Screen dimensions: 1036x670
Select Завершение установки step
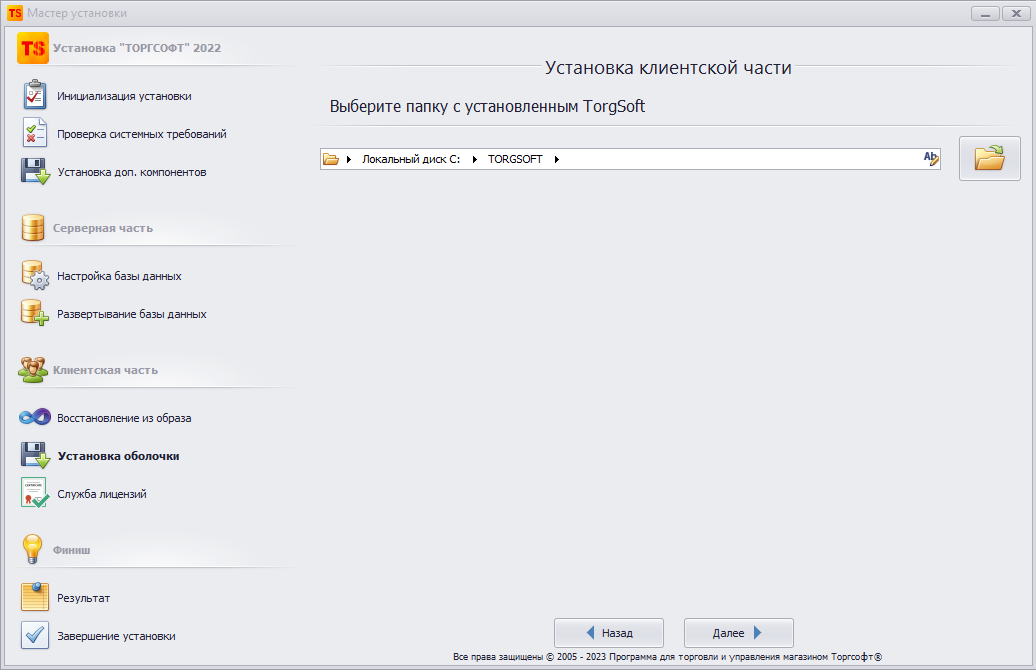(116, 636)
